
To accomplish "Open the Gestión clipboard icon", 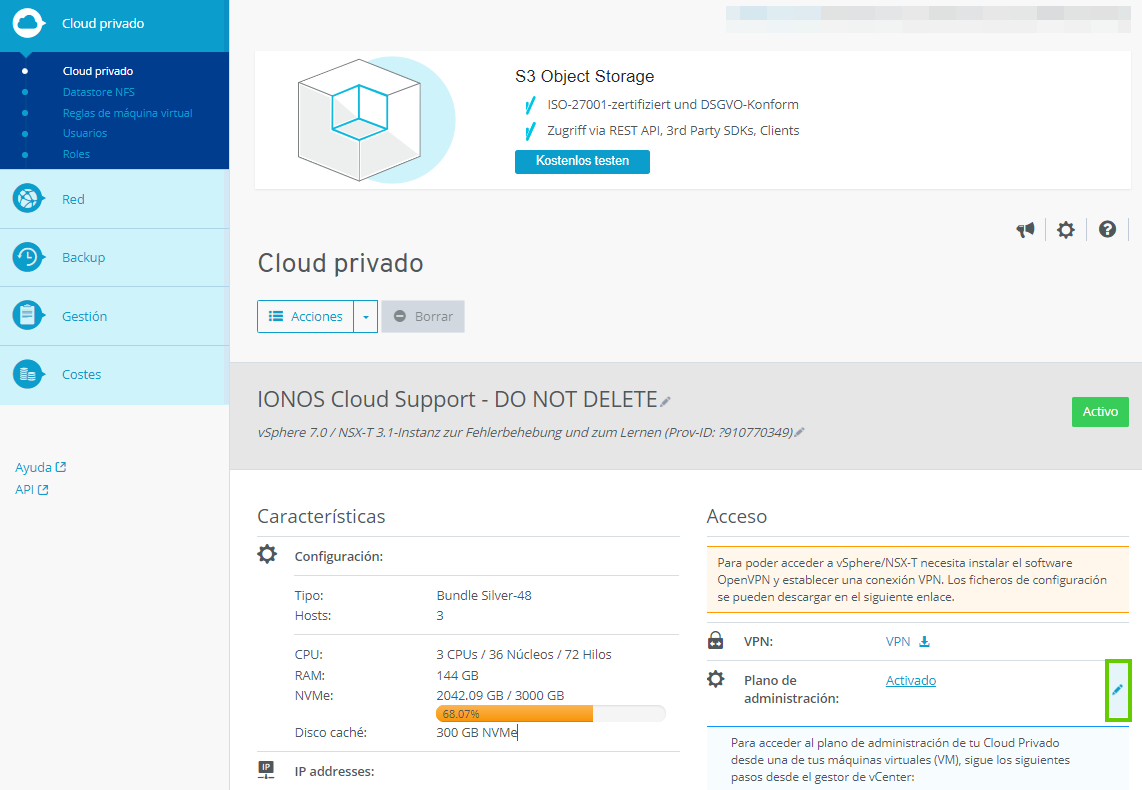I will click(x=28, y=315).
